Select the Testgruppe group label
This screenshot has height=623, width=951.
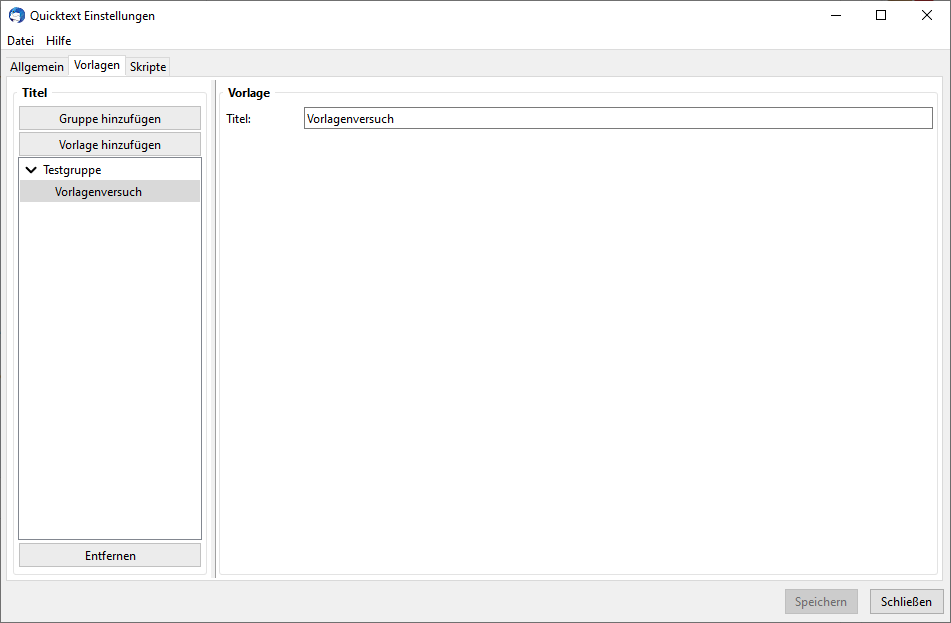(72, 170)
